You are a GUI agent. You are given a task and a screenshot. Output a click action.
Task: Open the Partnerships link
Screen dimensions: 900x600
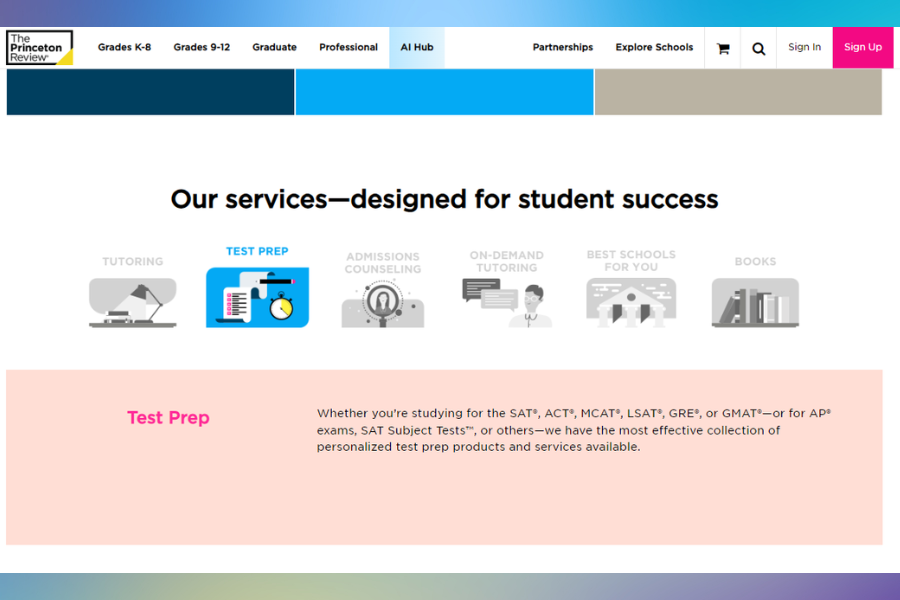coord(562,47)
